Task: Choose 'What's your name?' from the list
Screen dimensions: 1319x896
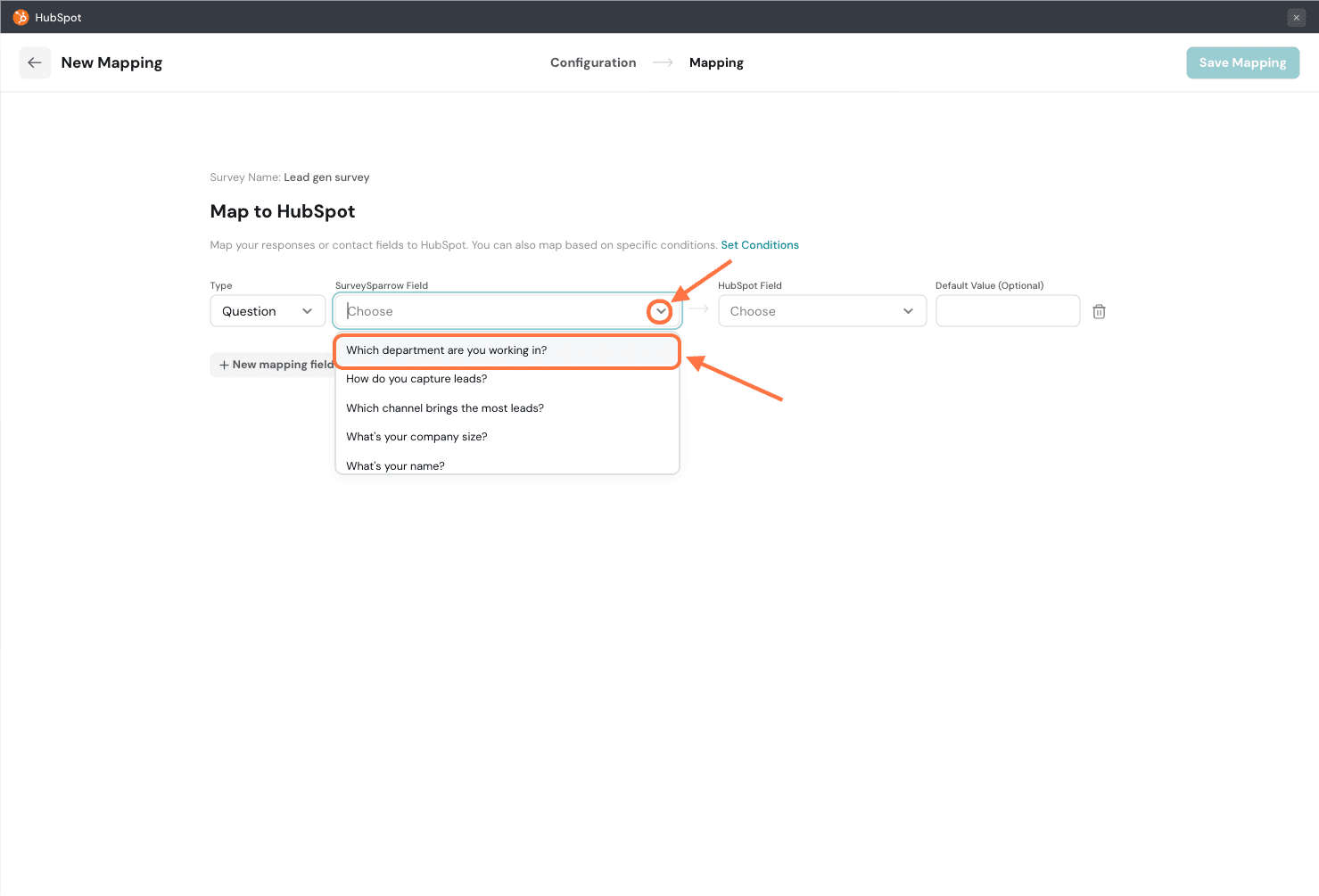Action: 395,465
